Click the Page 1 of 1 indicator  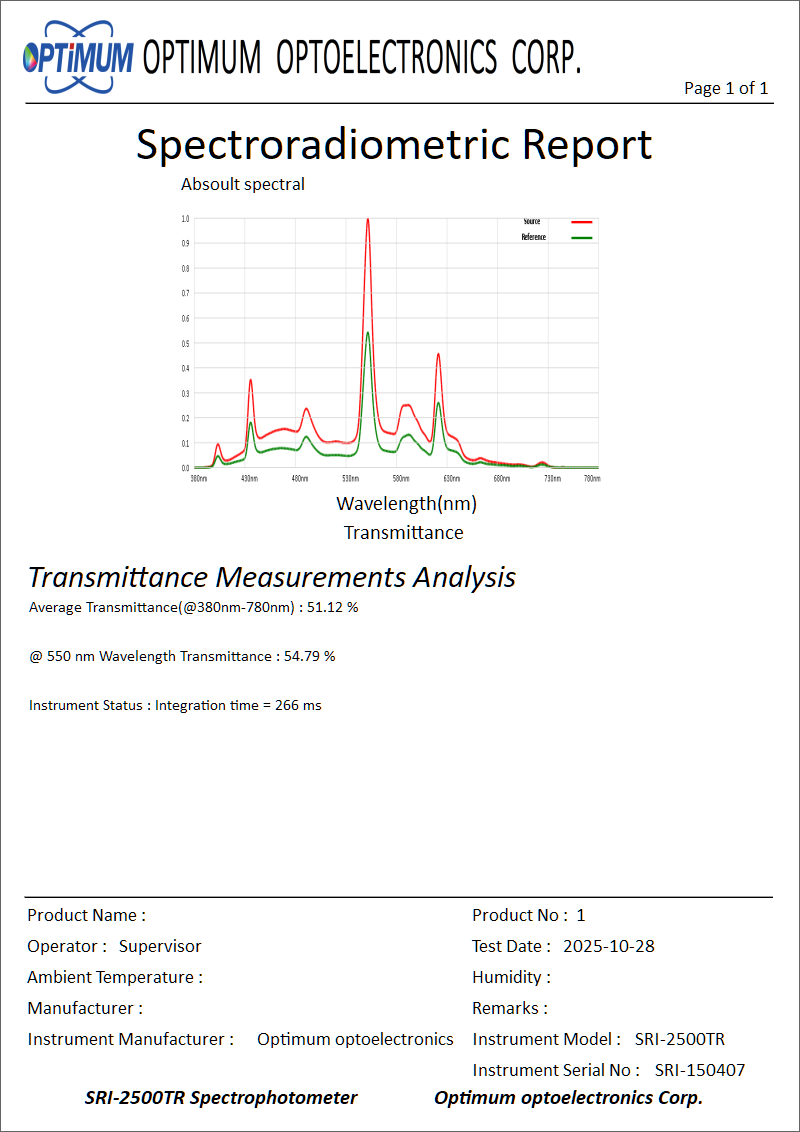coord(725,88)
